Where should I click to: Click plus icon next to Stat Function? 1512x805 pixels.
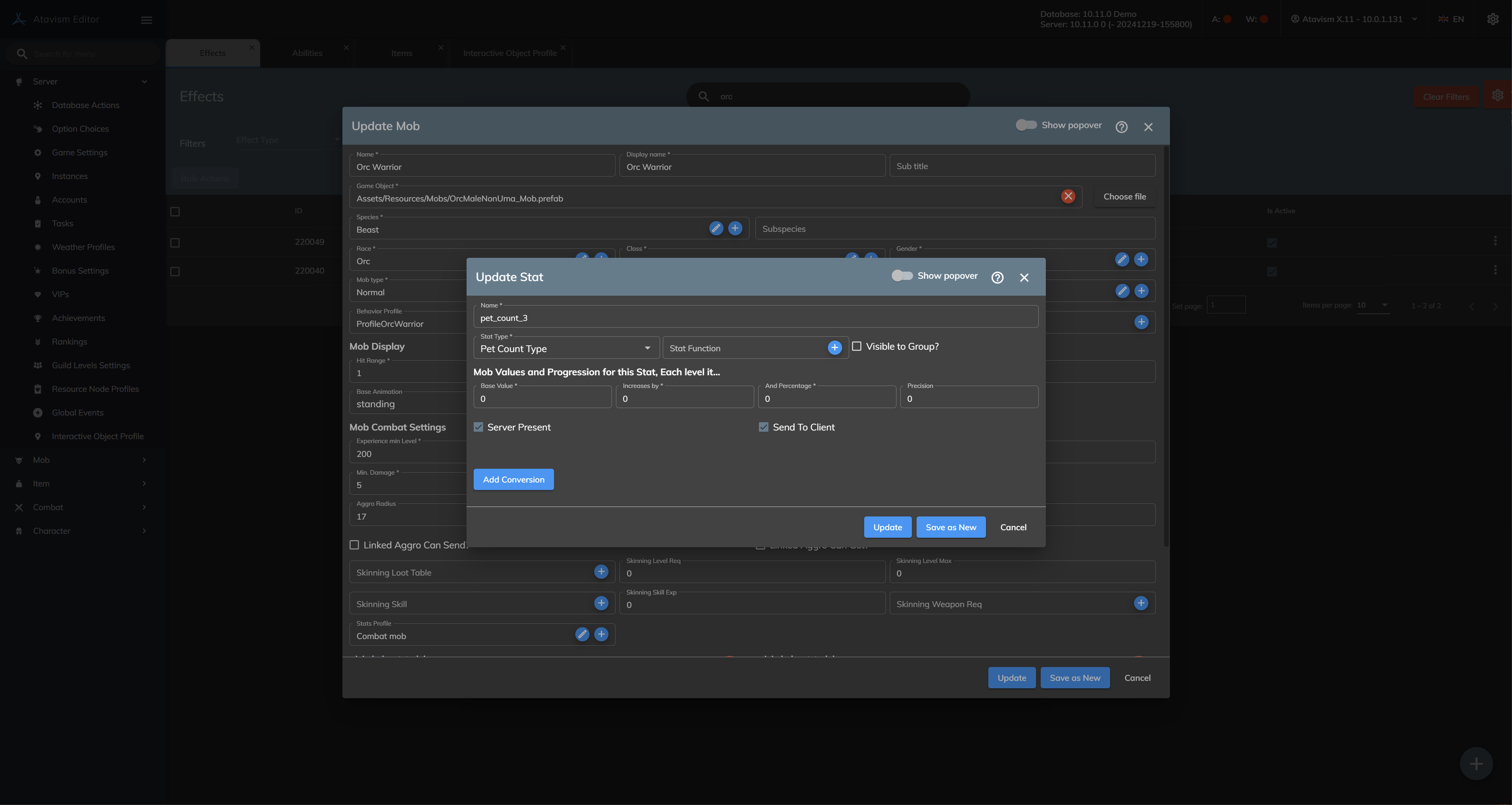834,348
